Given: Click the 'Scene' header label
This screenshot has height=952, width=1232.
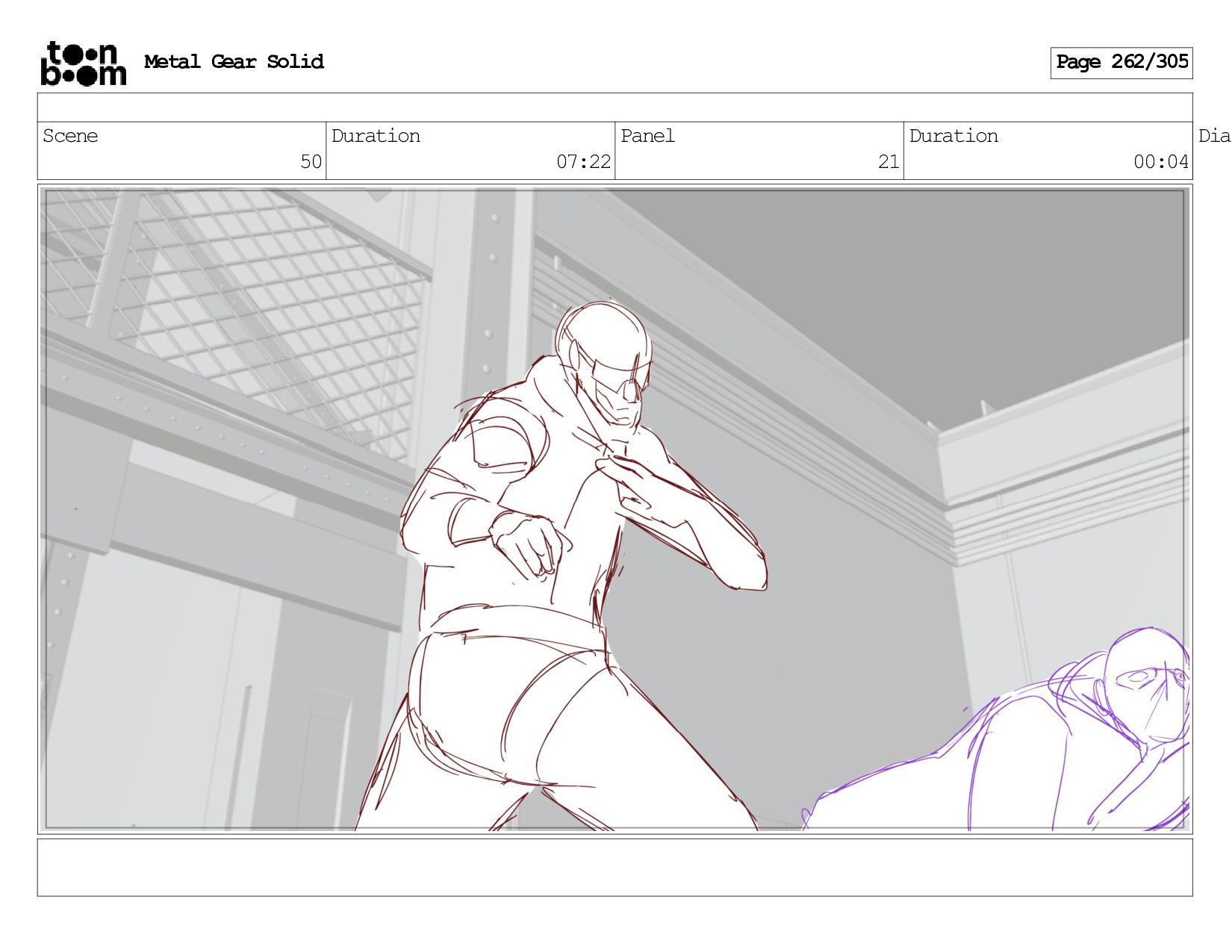Looking at the screenshot, I should pyautogui.click(x=70, y=136).
